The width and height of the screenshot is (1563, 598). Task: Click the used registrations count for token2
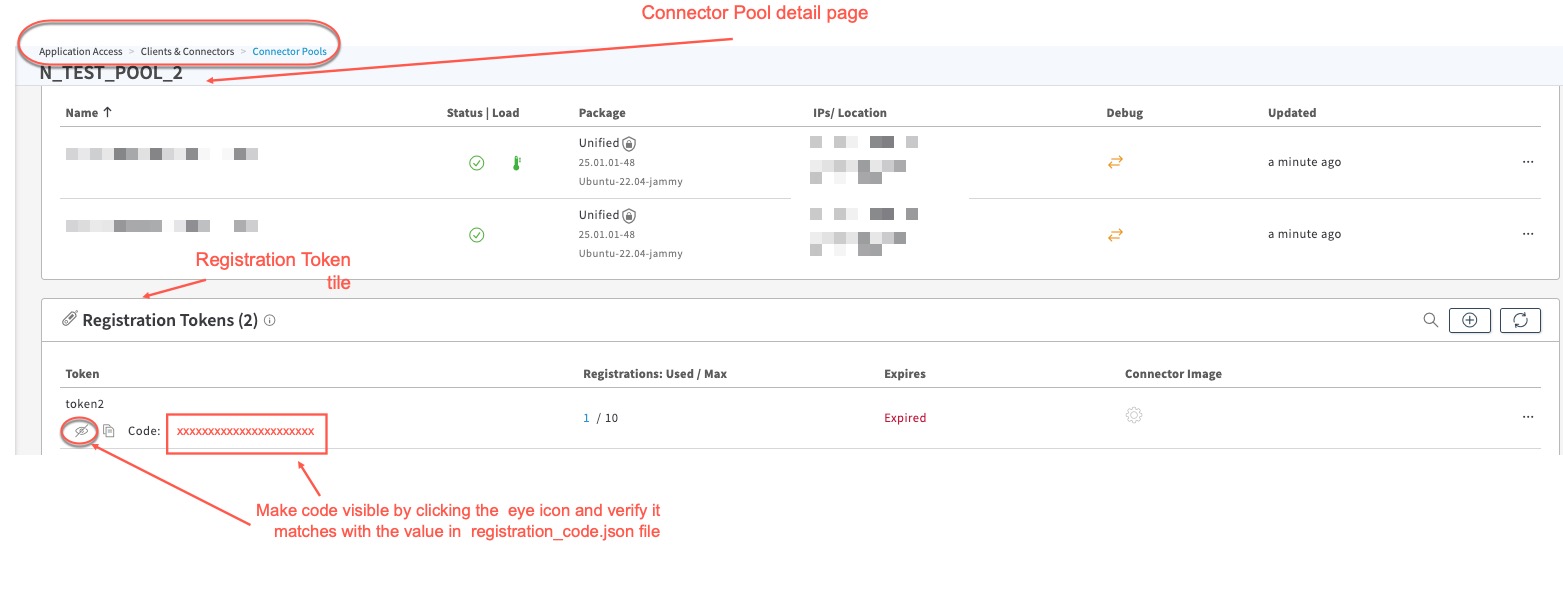[x=587, y=418]
